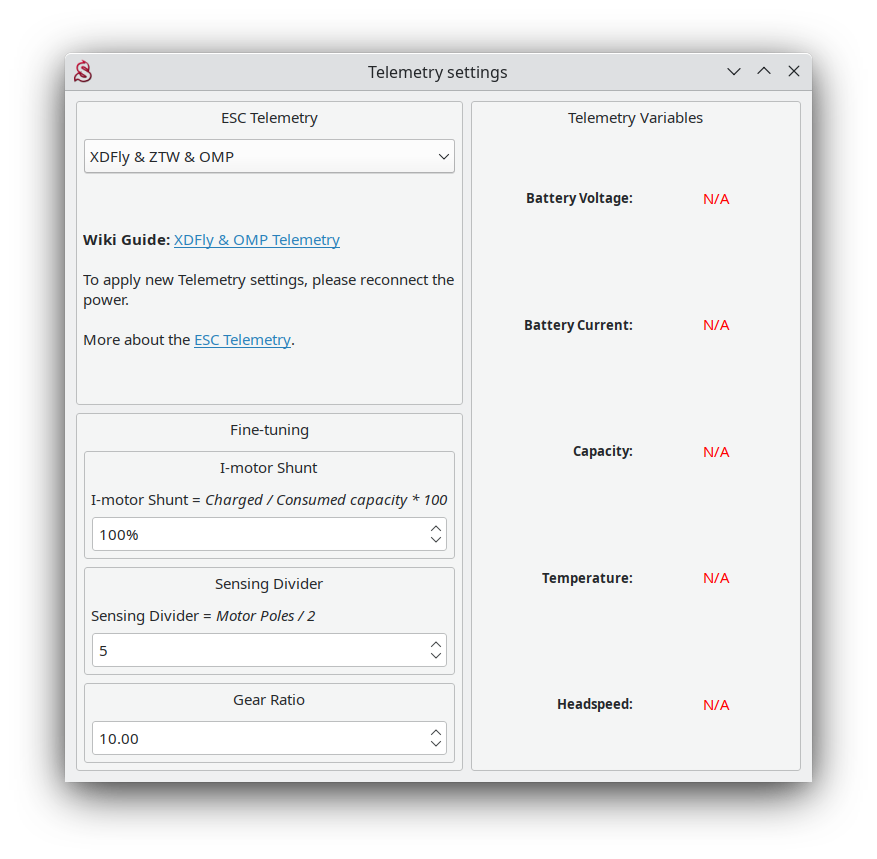
Task: Click the app logo icon in title bar
Action: [x=83, y=72]
